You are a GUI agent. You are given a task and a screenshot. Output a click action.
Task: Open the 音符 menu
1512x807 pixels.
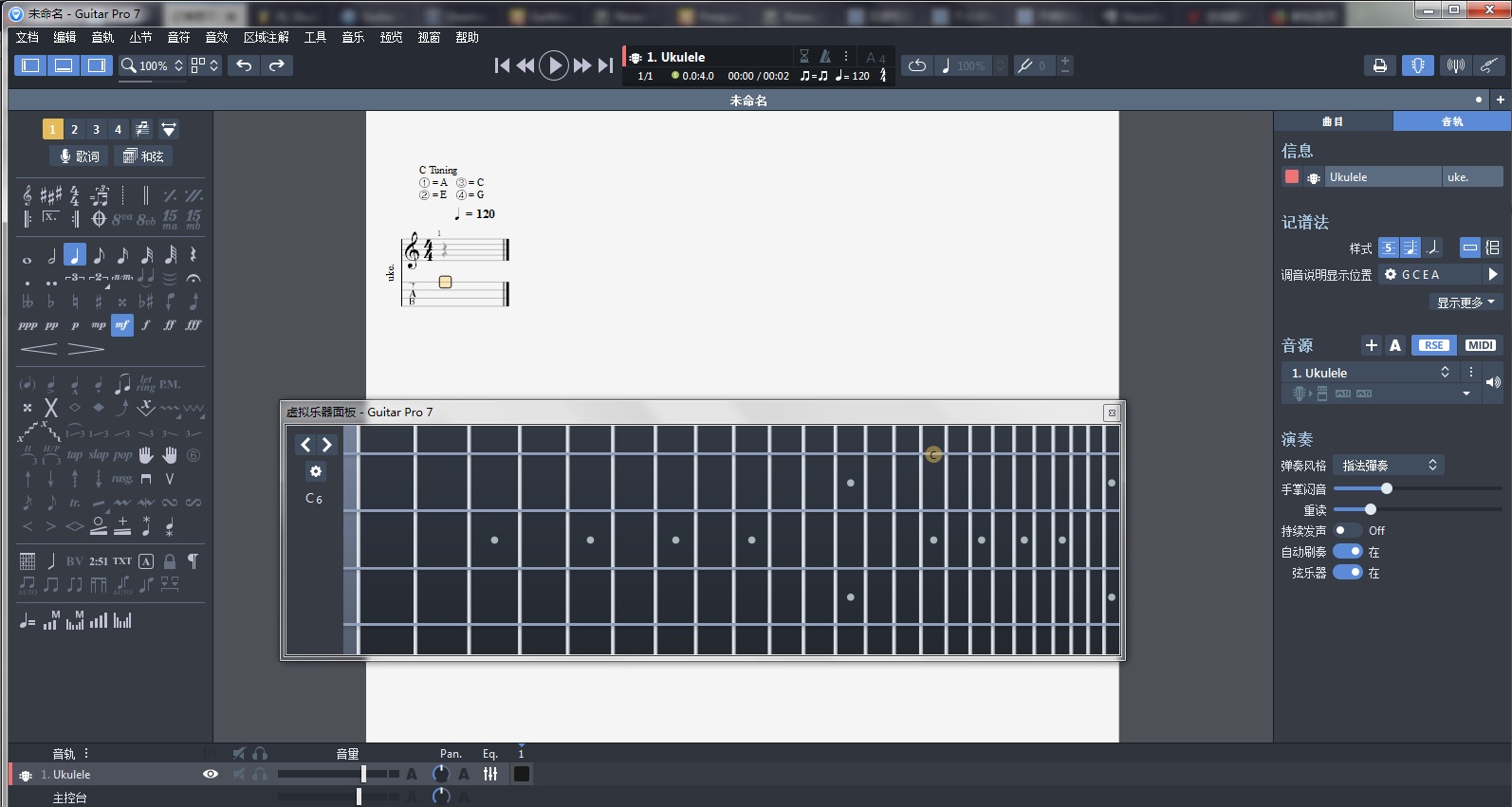click(x=178, y=37)
